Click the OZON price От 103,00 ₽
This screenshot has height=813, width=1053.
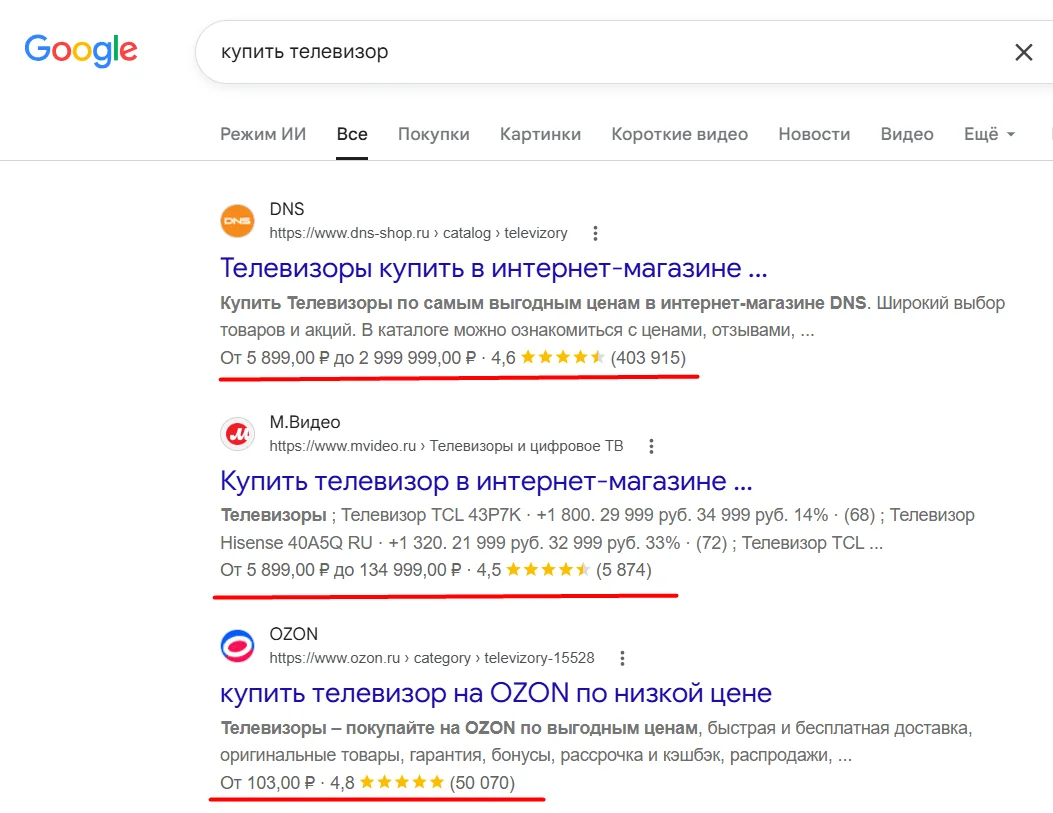click(267, 783)
